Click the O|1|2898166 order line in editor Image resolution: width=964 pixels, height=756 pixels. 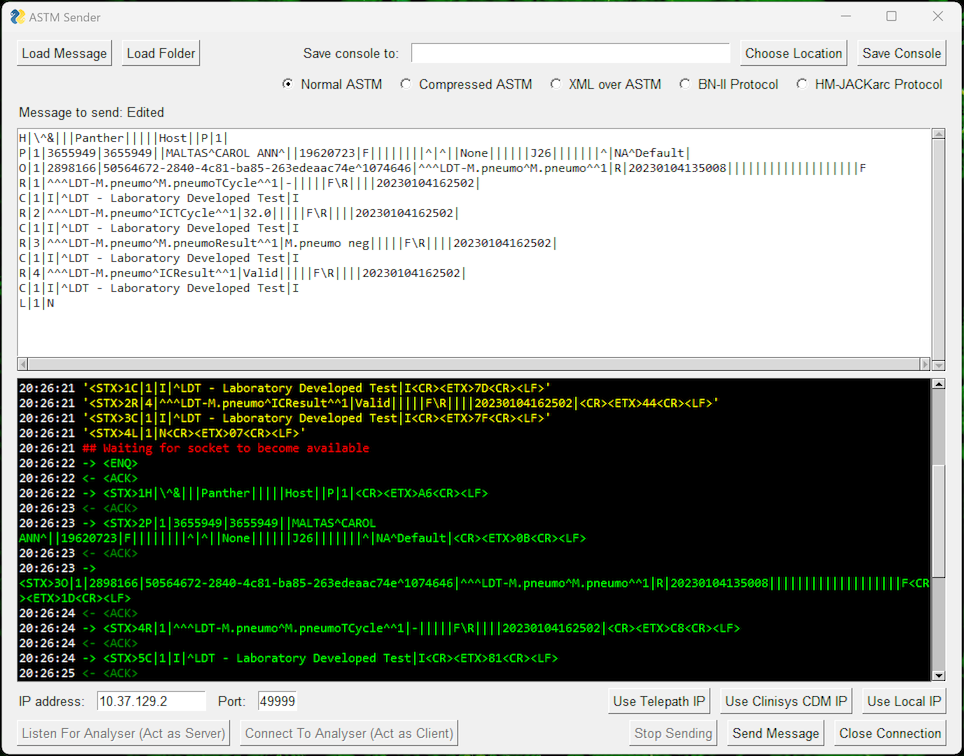point(443,168)
